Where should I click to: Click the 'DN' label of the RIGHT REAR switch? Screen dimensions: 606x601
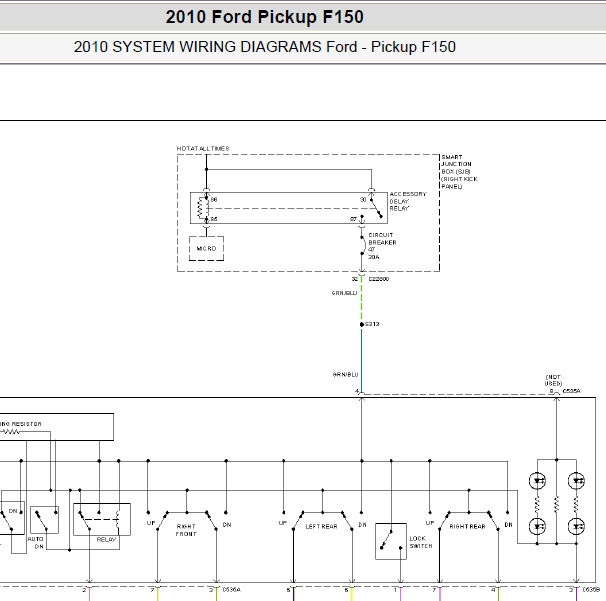[x=509, y=524]
